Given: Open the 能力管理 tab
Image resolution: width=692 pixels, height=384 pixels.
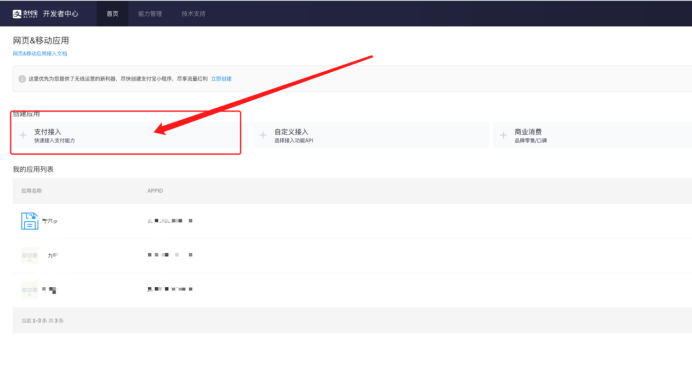Looking at the screenshot, I should tap(150, 14).
